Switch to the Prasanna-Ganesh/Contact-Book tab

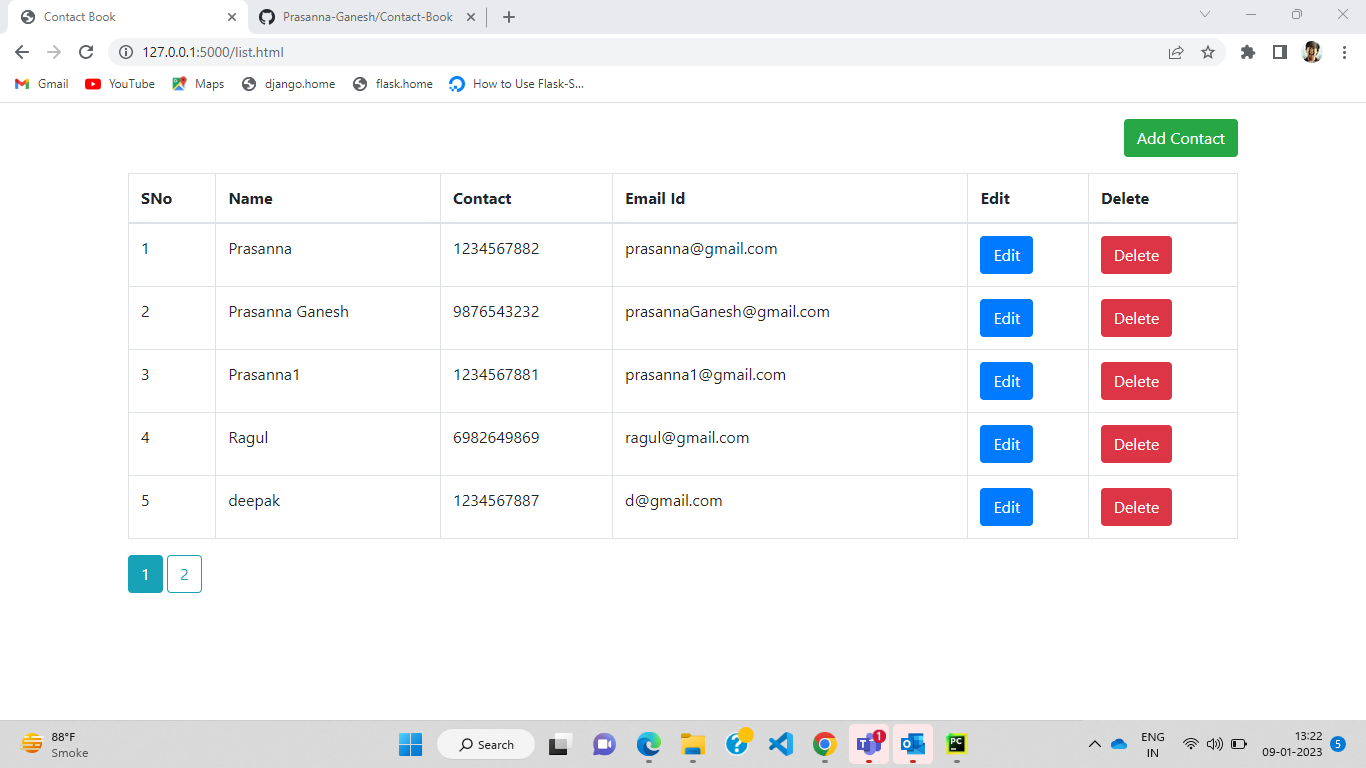tap(367, 17)
